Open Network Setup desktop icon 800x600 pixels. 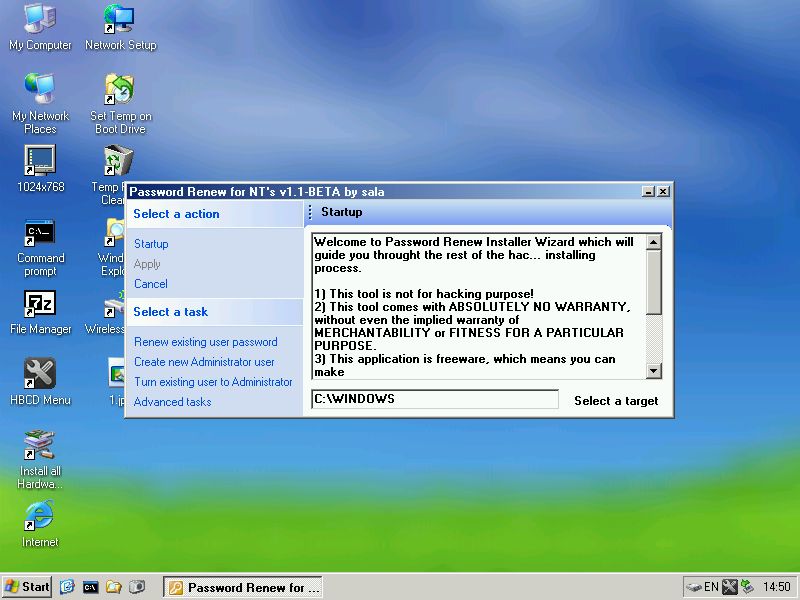coord(120,27)
